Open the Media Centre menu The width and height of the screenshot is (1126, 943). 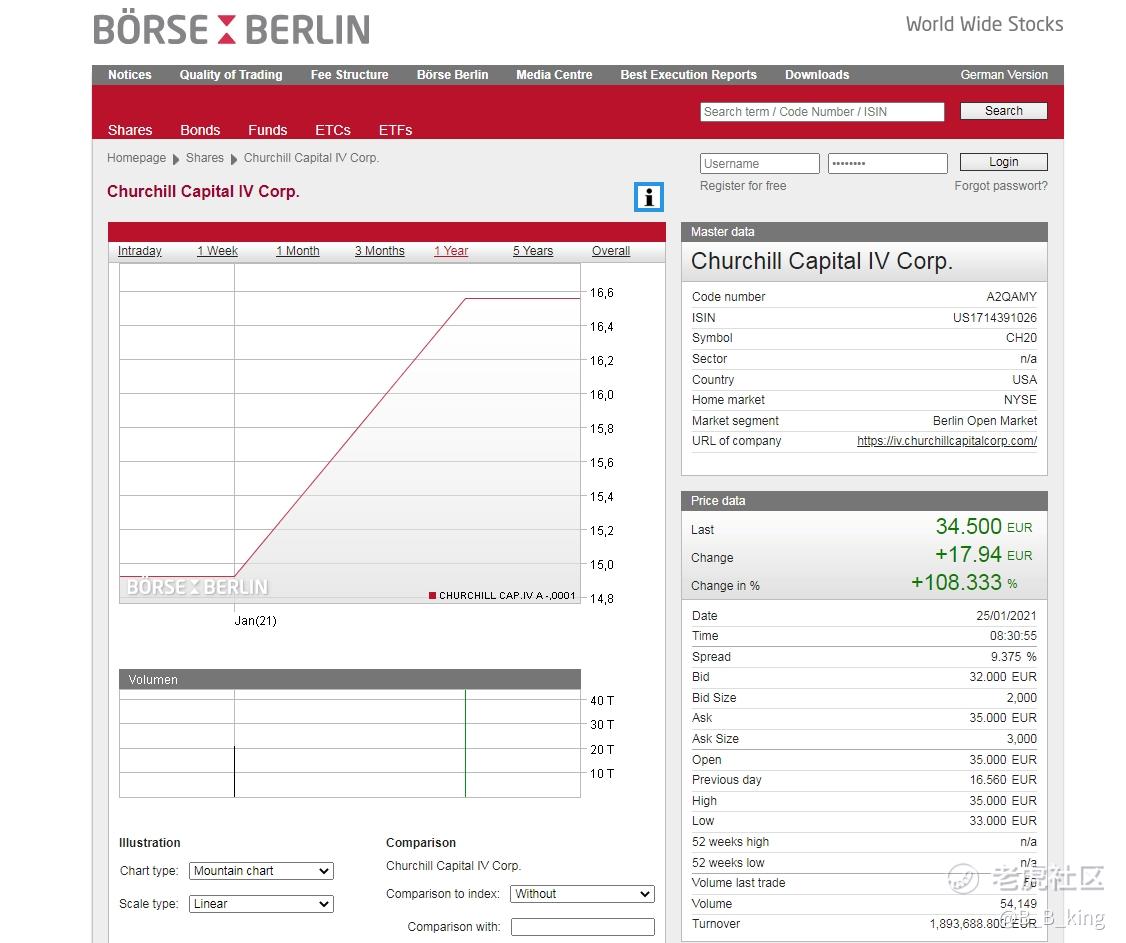click(x=554, y=75)
